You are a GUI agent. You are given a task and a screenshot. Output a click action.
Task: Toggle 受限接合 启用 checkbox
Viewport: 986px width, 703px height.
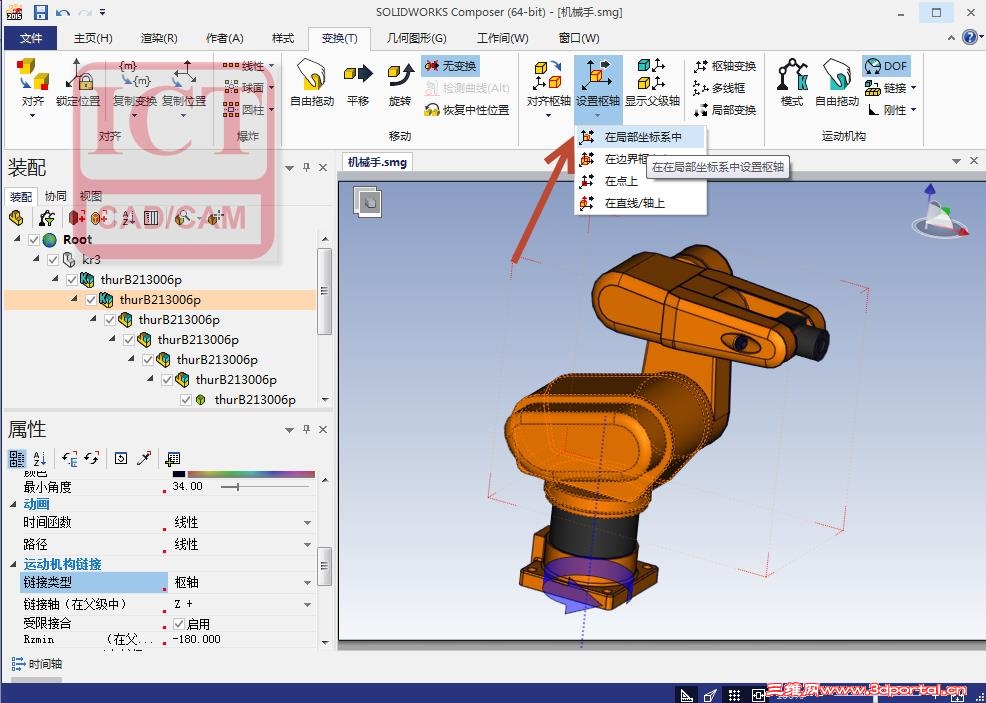(x=179, y=624)
